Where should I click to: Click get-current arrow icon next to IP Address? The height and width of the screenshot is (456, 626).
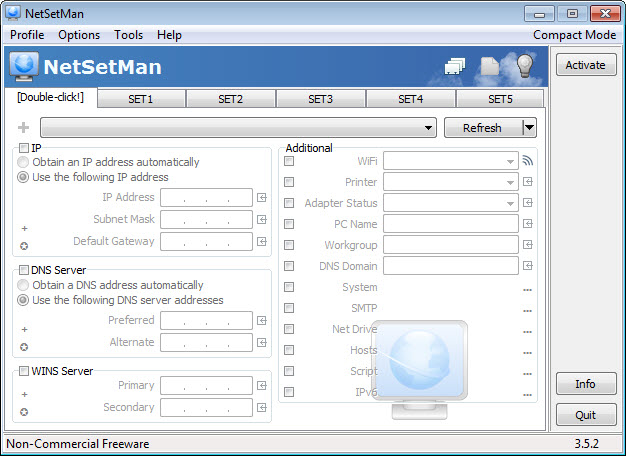coord(262,198)
